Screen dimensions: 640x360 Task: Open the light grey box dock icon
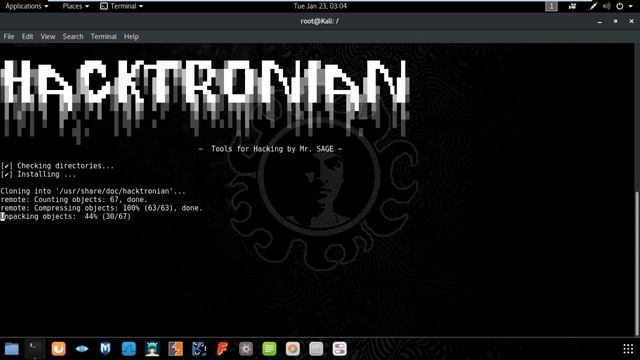(x=316, y=349)
